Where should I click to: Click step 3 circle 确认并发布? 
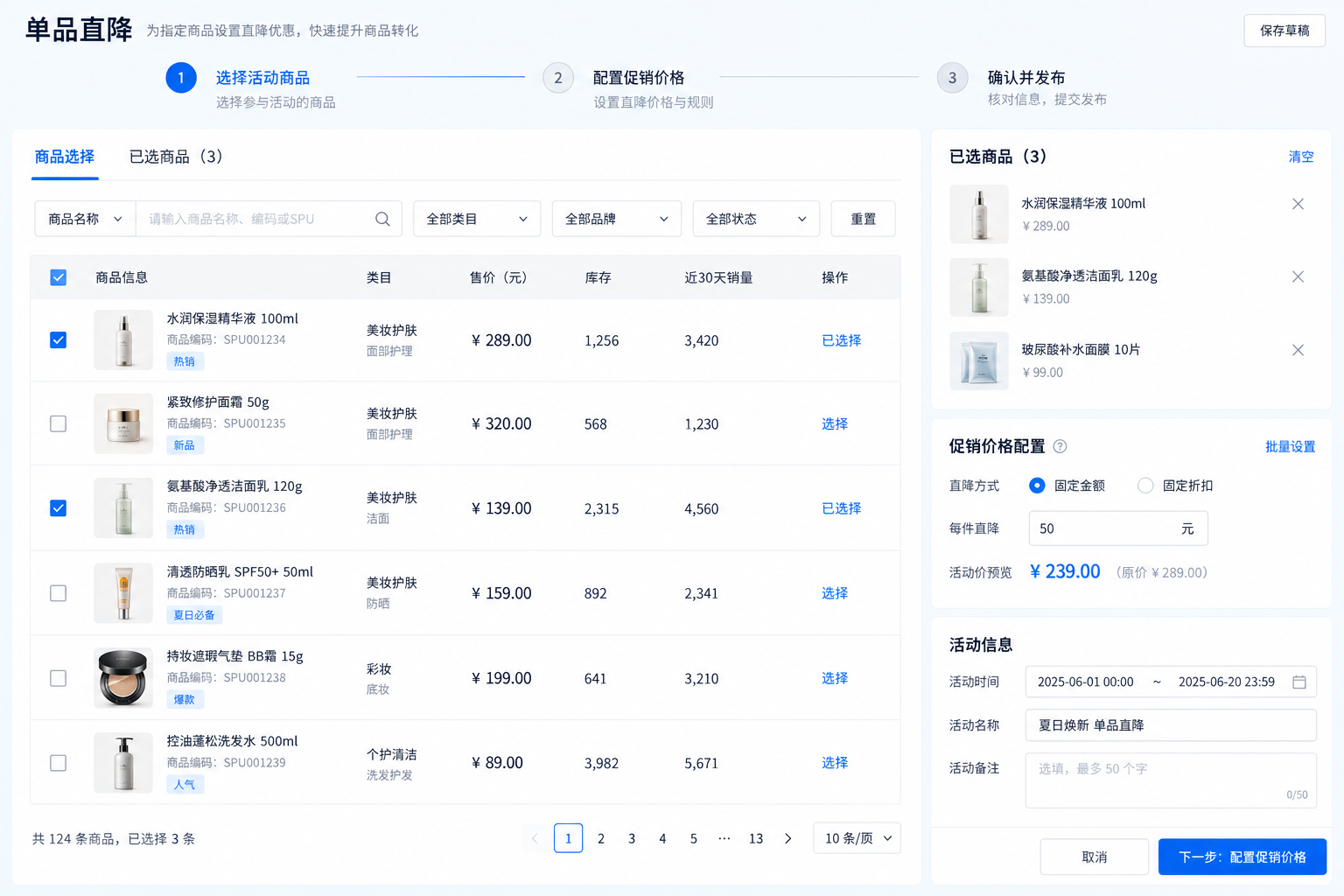[x=952, y=78]
